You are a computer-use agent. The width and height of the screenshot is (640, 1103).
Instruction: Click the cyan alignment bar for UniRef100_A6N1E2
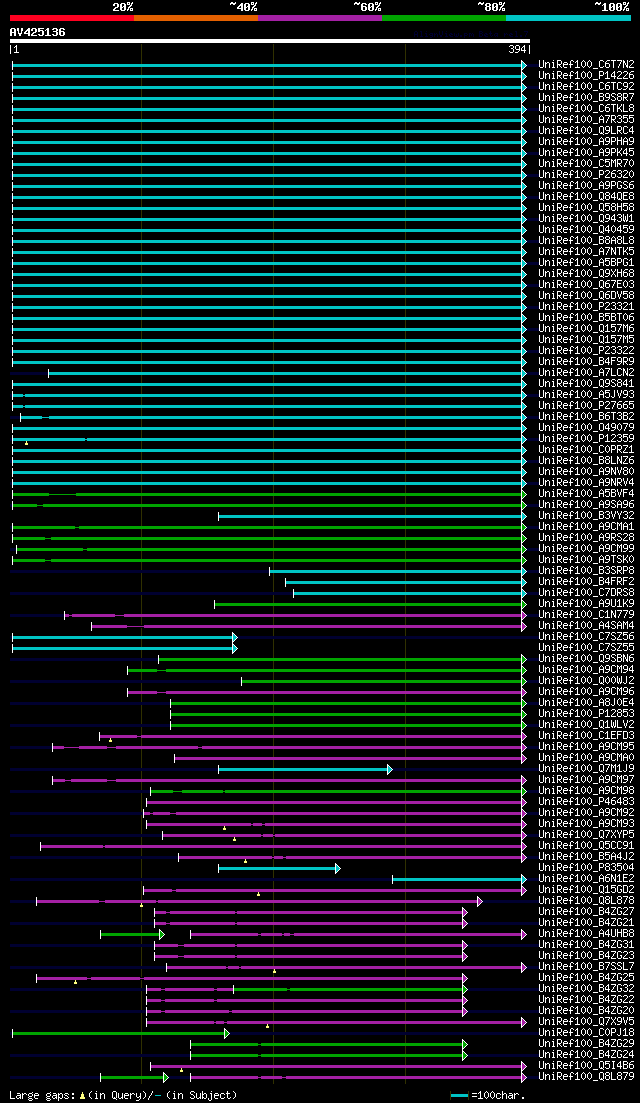point(459,879)
